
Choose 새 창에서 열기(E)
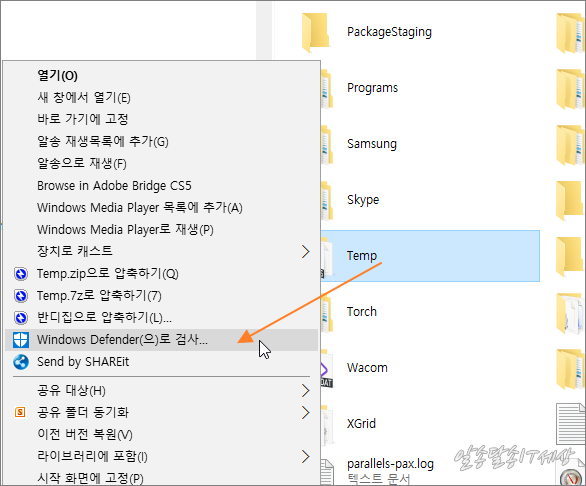tap(161, 98)
